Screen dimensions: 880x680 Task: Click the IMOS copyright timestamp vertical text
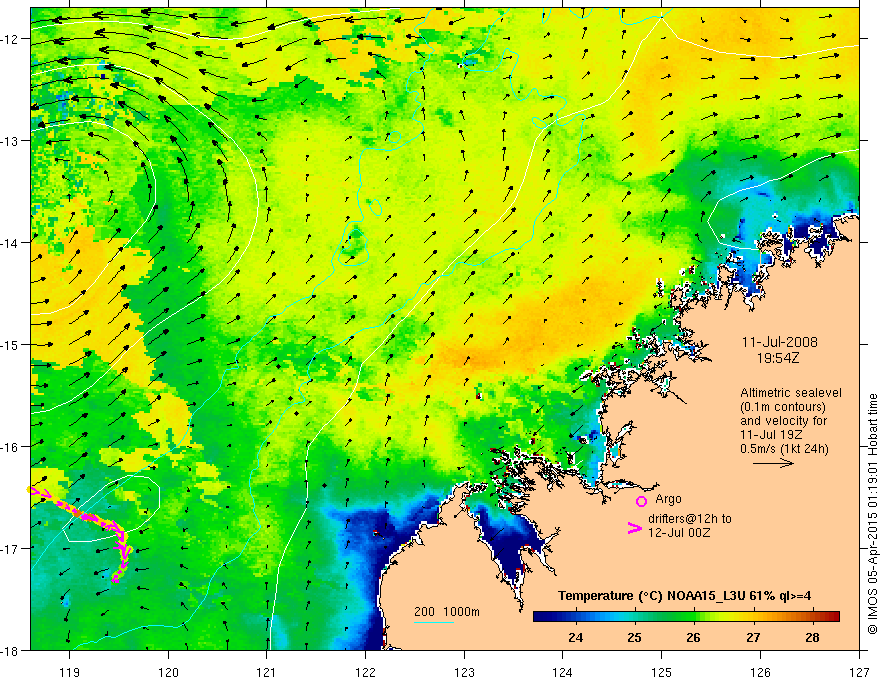(x=873, y=513)
